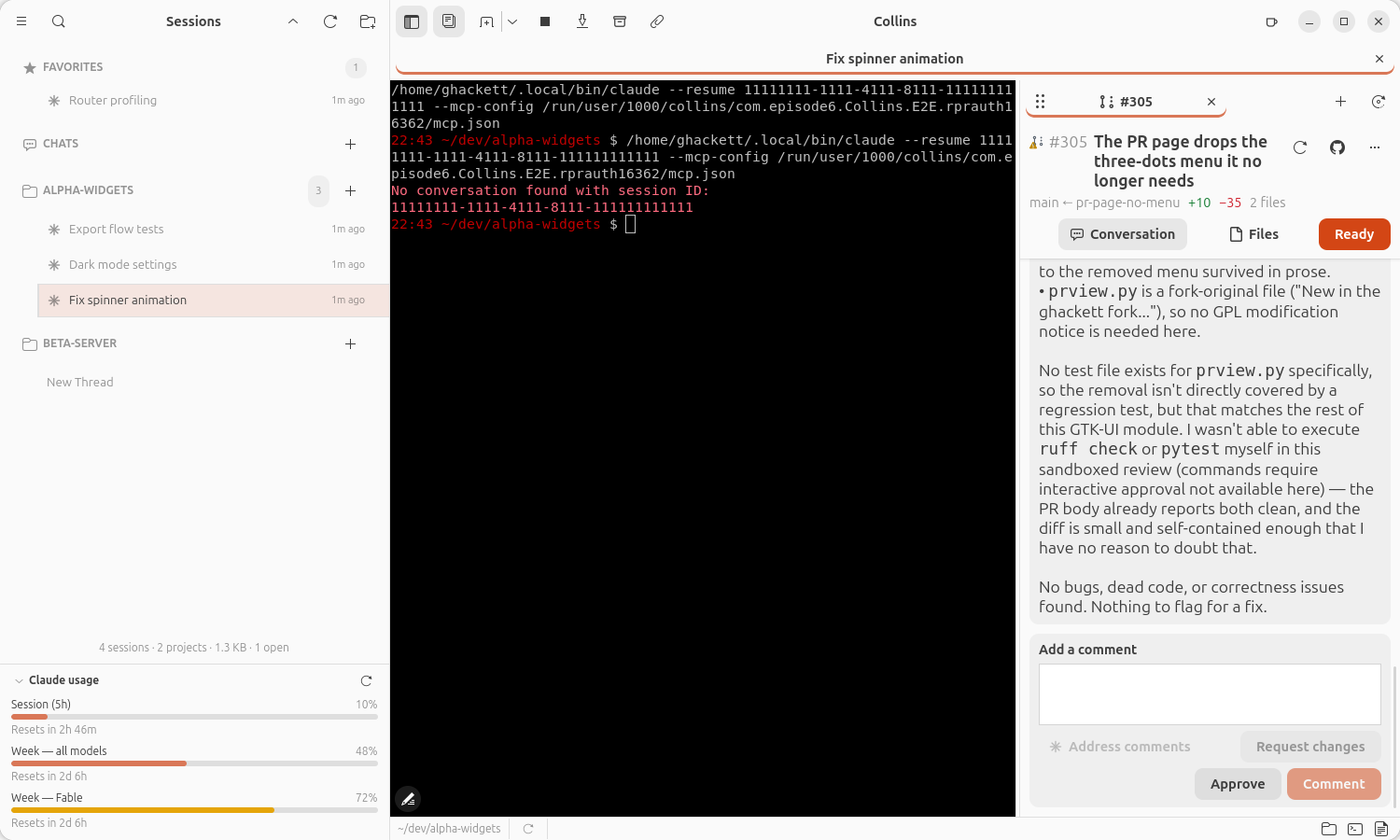Click the drag handle dots in PR panel
This screenshot has height=840, width=1400.
coord(1040,102)
